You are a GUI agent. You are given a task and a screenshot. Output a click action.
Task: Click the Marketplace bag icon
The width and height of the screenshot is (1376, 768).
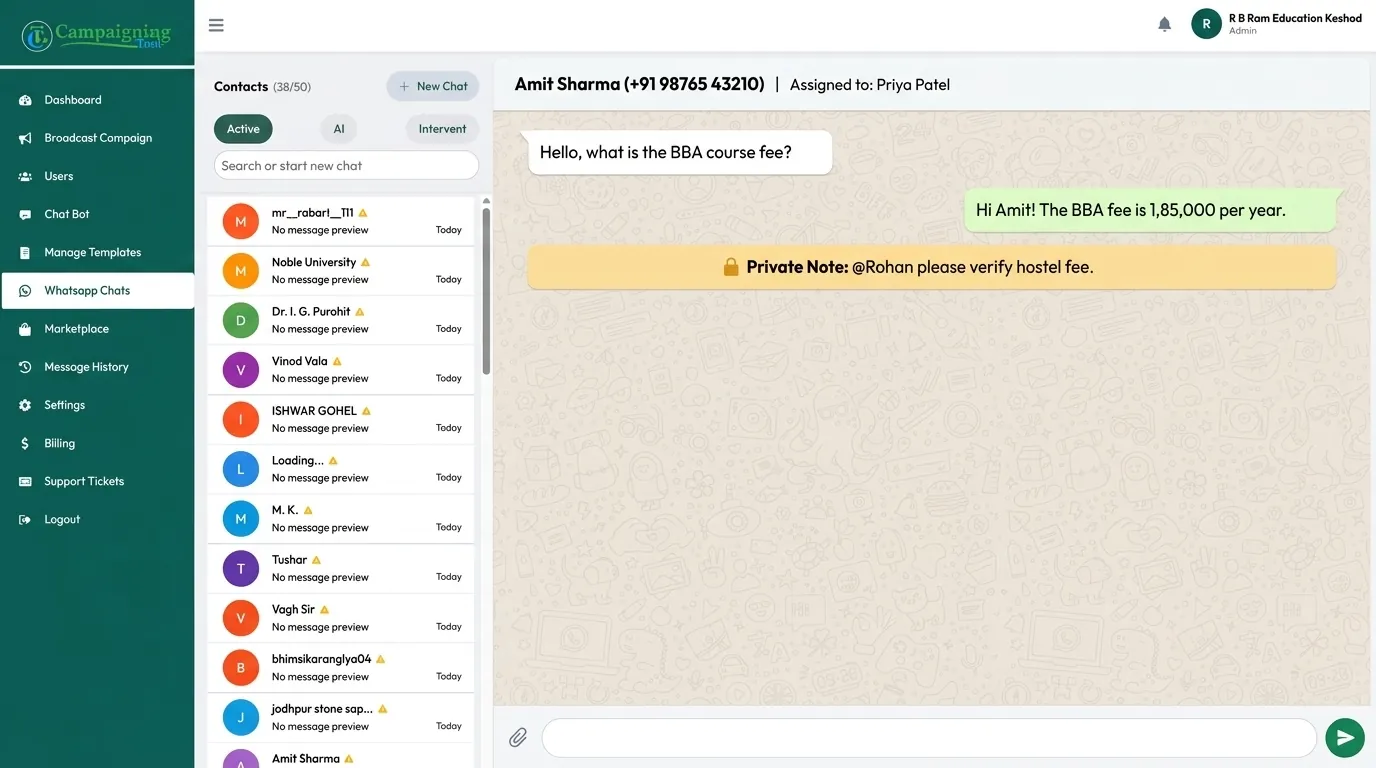(x=25, y=329)
